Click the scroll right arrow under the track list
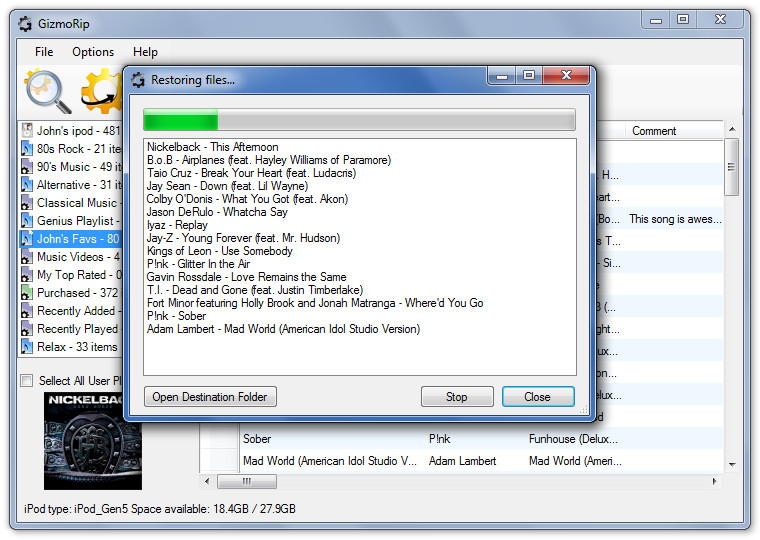The width and height of the screenshot is (760, 540). (x=714, y=481)
